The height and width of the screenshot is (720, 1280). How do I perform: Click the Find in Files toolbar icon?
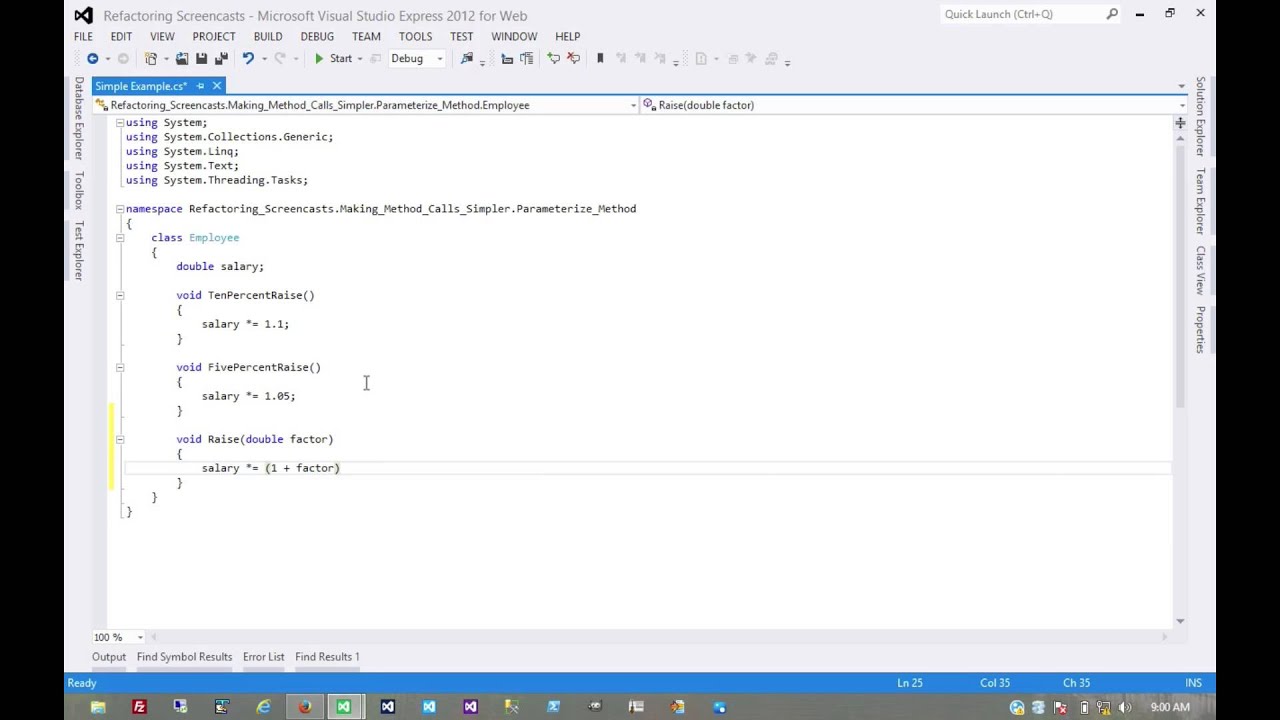[x=466, y=59]
